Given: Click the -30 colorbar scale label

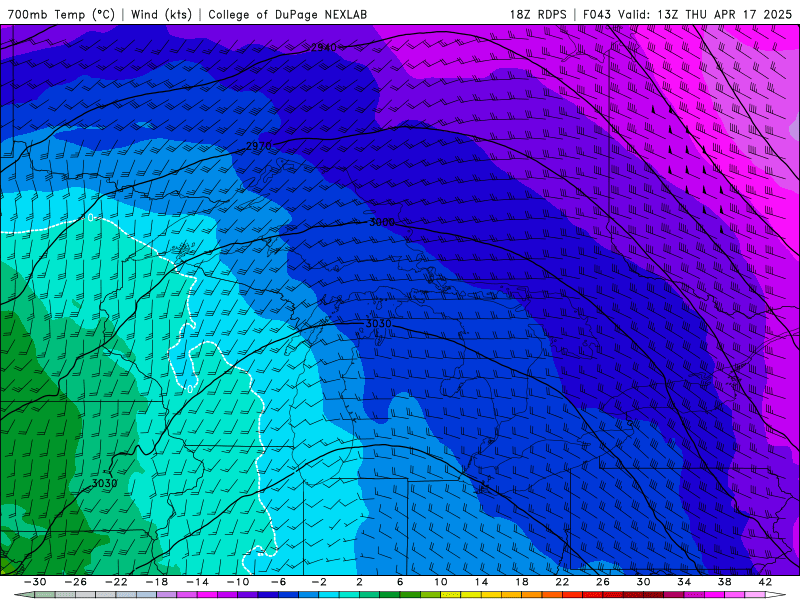Looking at the screenshot, I should [35, 582].
